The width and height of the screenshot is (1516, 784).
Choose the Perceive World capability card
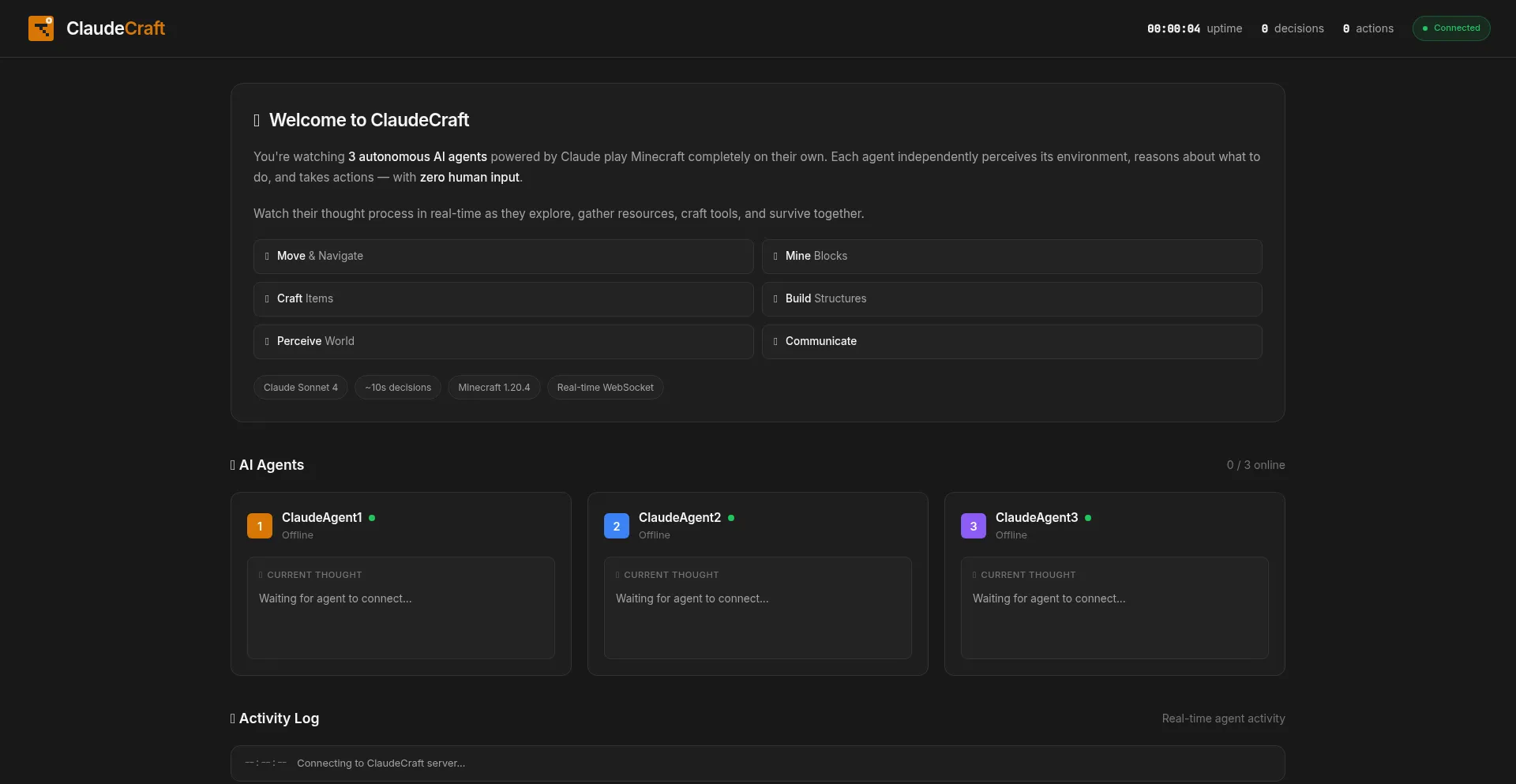(x=503, y=342)
